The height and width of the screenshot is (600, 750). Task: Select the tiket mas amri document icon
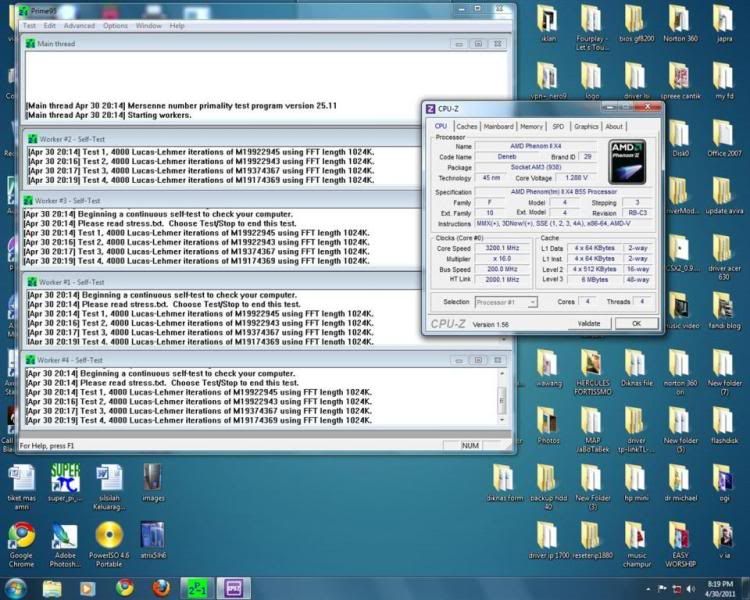pyautogui.click(x=22, y=487)
